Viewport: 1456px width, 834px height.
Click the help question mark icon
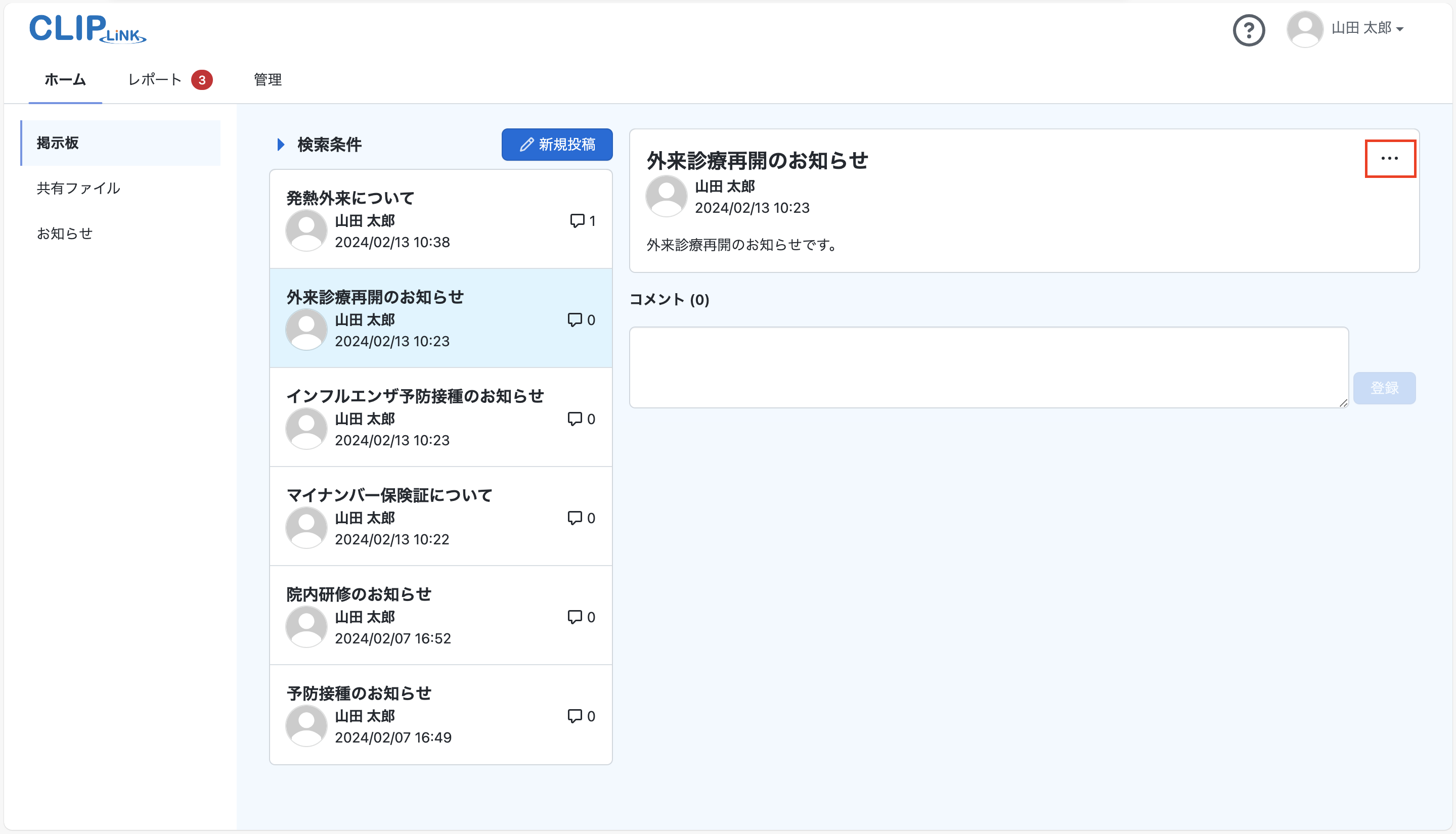(1249, 30)
